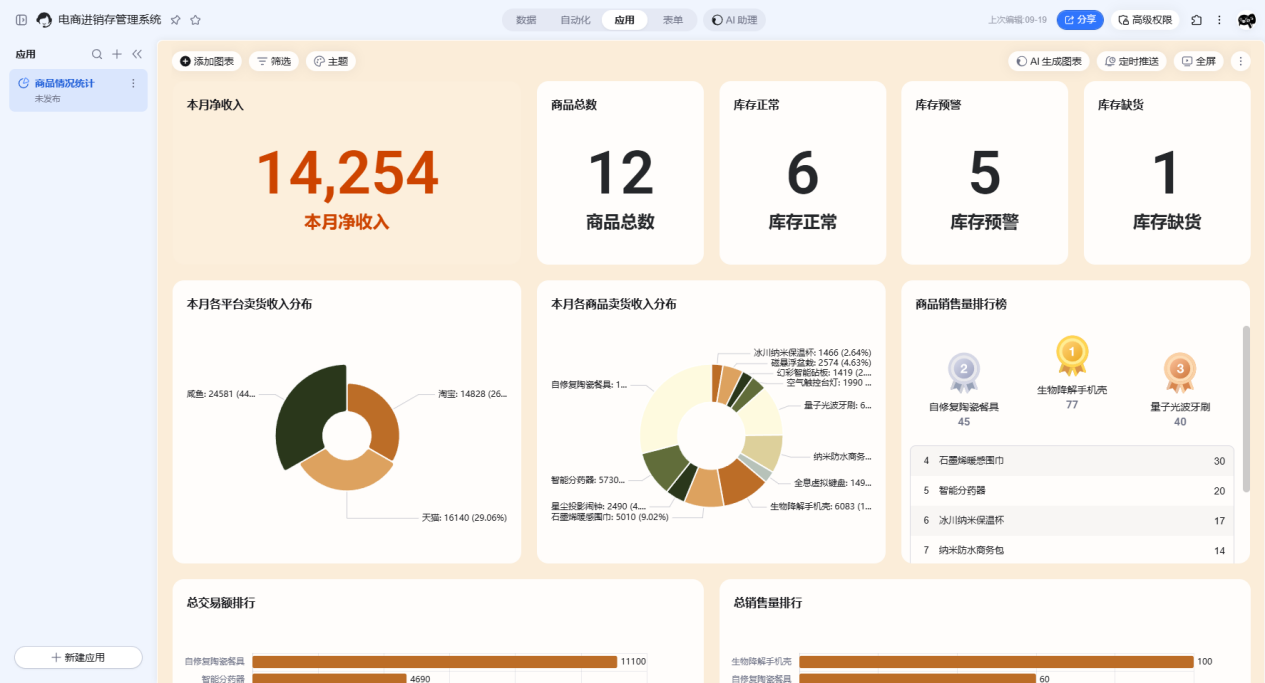Click the pin icon beside the title
Image resolution: width=1265 pixels, height=683 pixels.
pyautogui.click(x=176, y=20)
